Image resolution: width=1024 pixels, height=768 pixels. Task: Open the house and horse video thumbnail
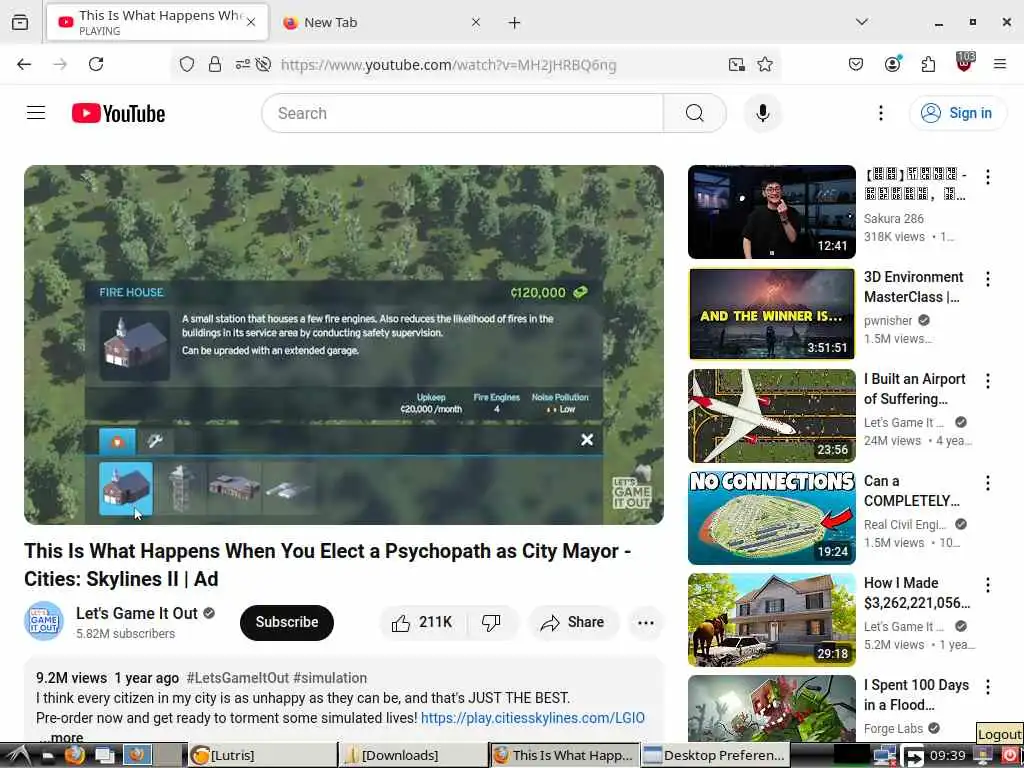[771, 619]
